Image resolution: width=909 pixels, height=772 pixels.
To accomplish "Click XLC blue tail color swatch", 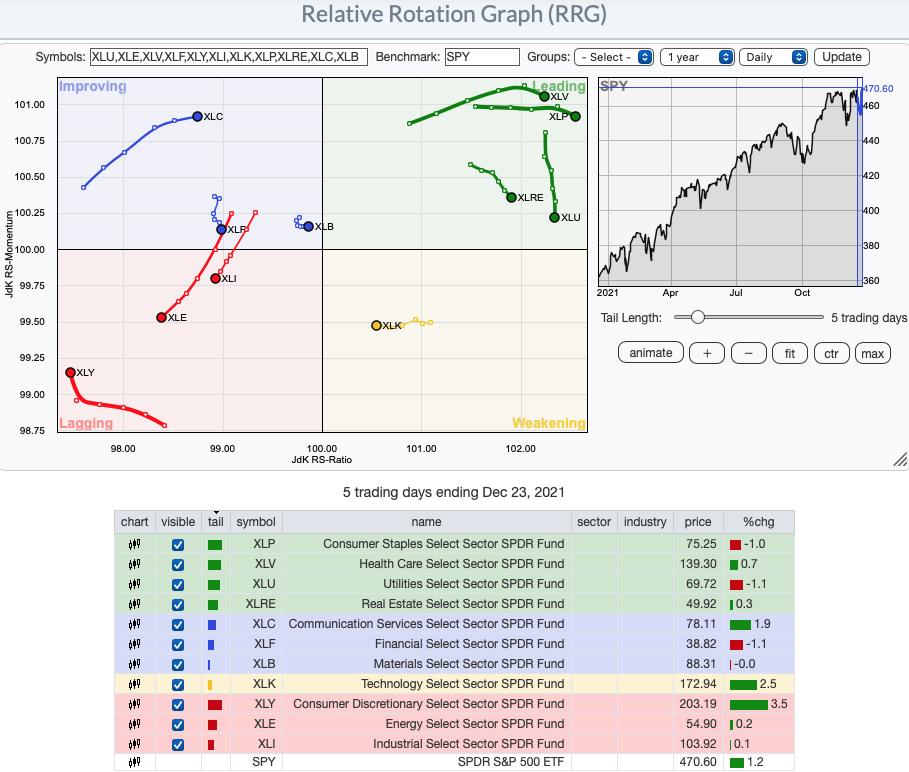I will pos(212,625).
